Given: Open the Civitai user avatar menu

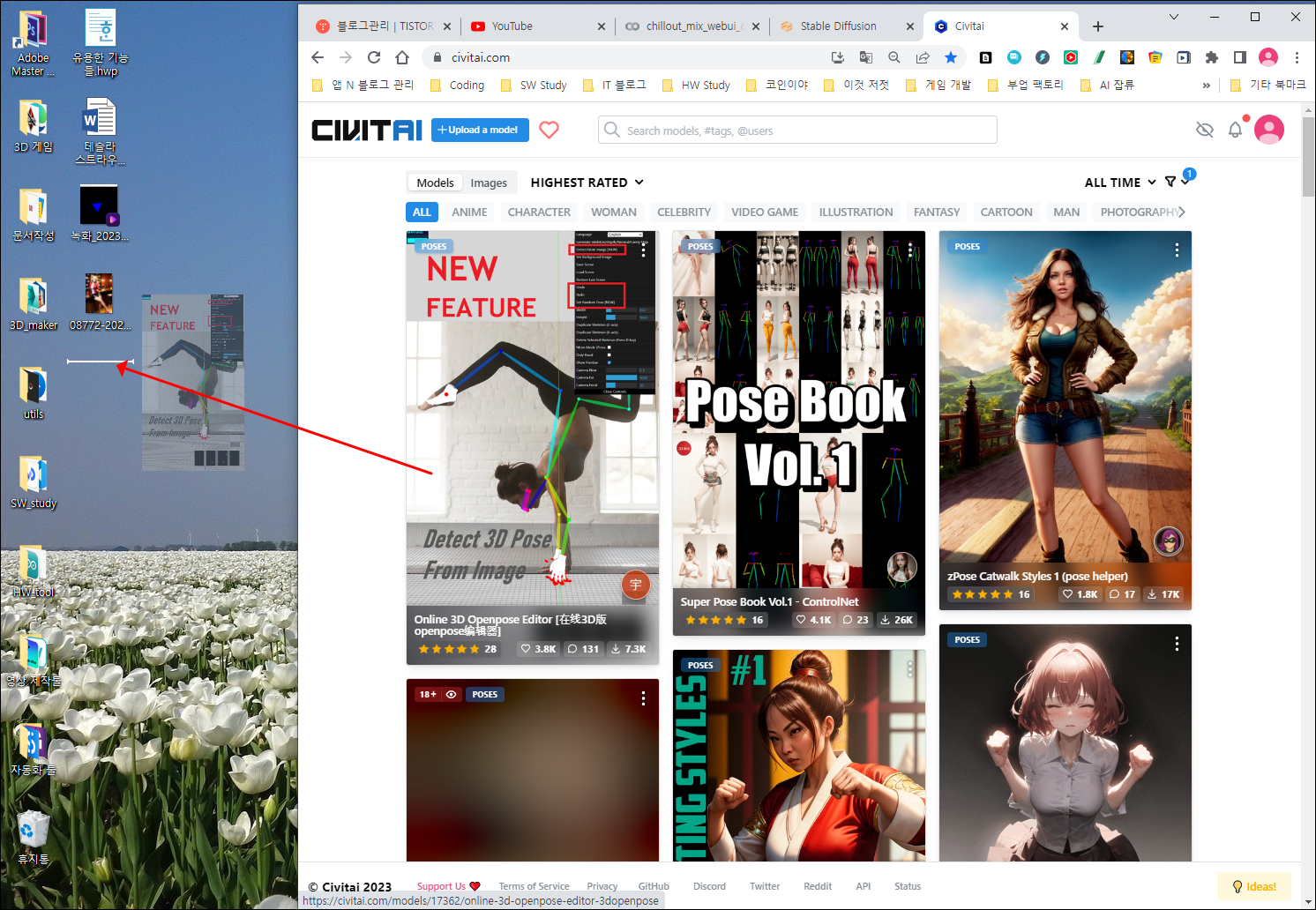Looking at the screenshot, I should pyautogui.click(x=1269, y=130).
